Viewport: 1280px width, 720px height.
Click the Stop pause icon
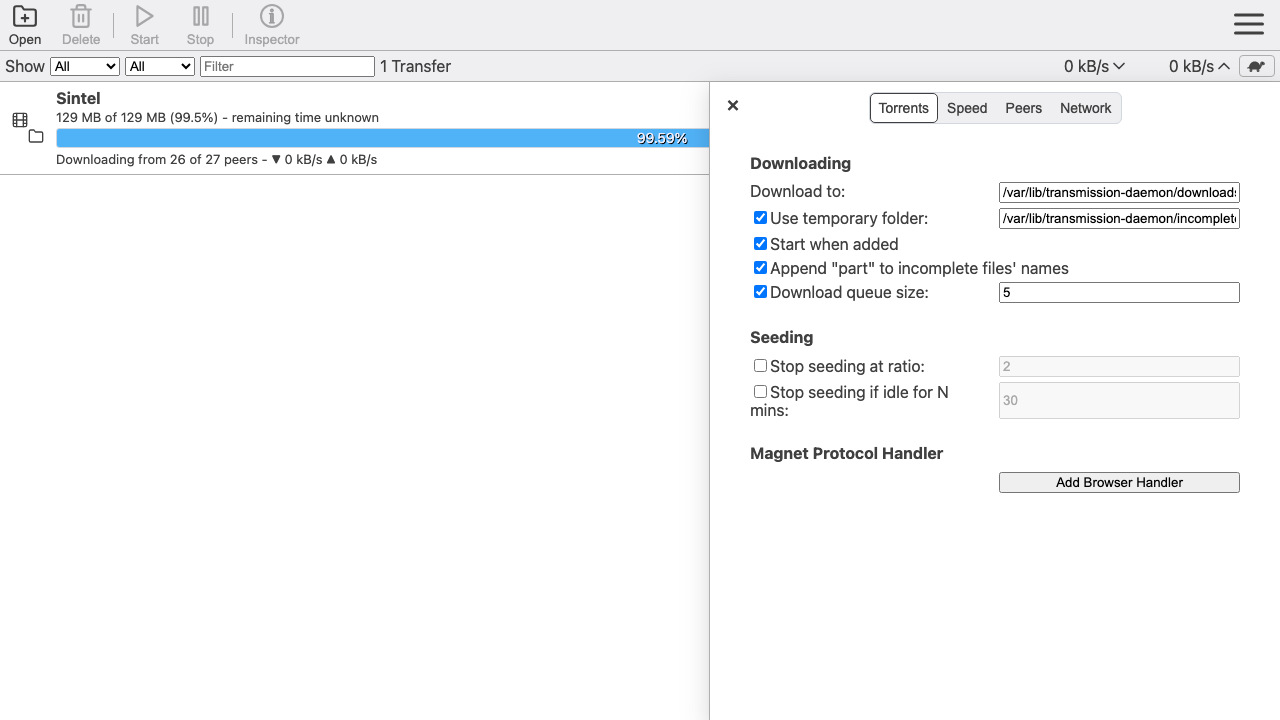pyautogui.click(x=200, y=17)
